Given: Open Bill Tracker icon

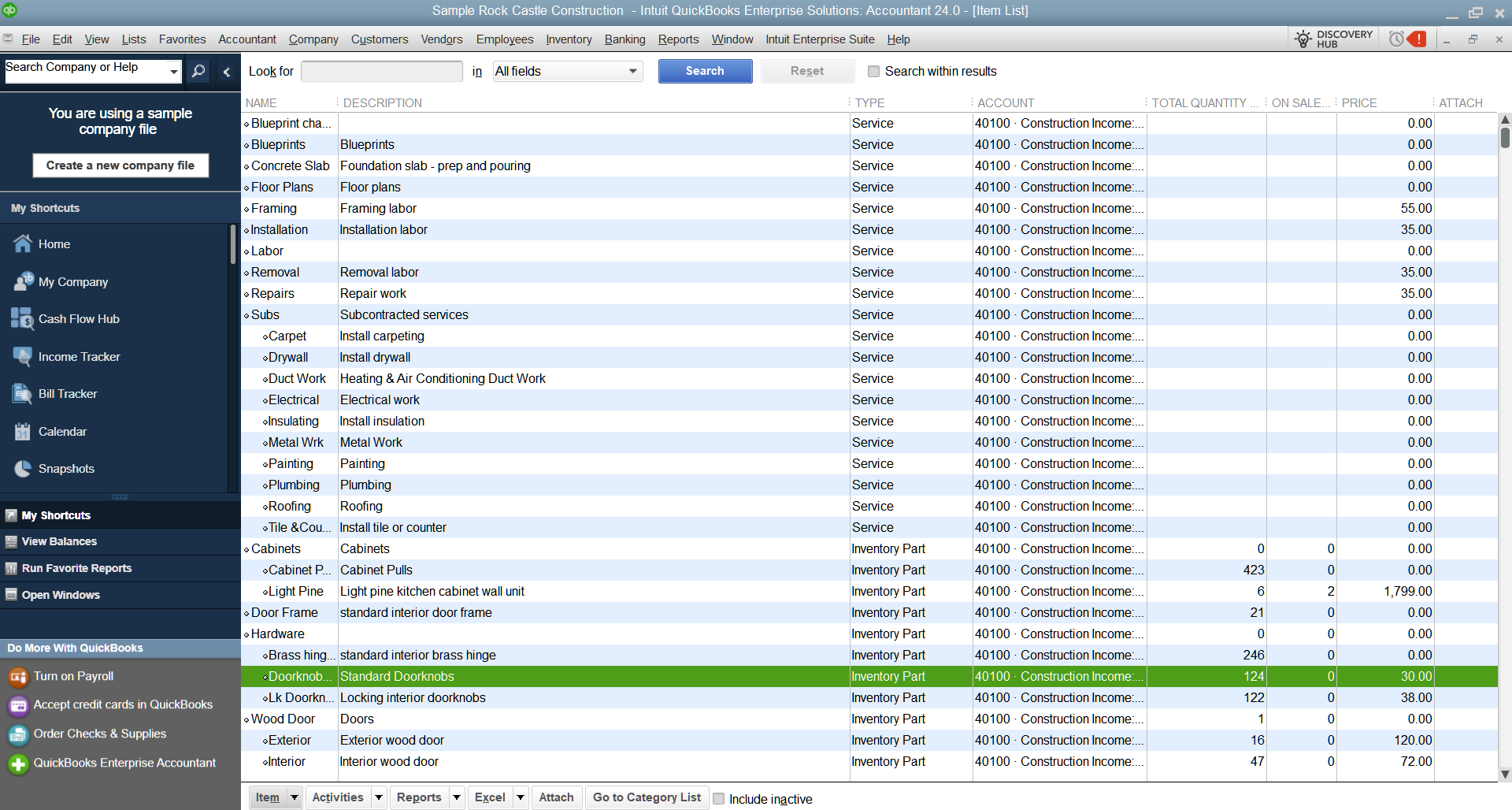Looking at the screenshot, I should coord(23,393).
